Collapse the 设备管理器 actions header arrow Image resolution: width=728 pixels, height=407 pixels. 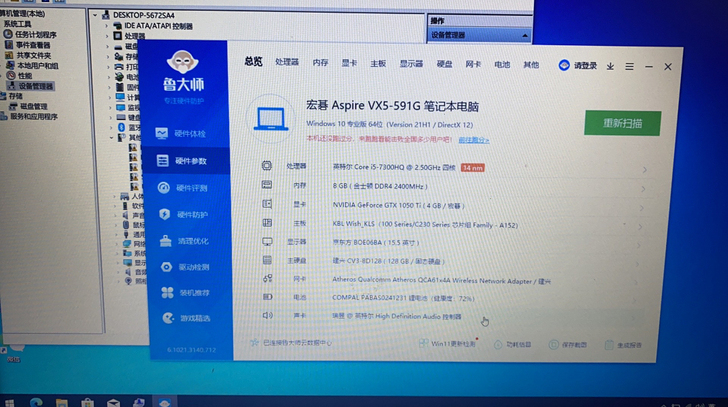525,35
